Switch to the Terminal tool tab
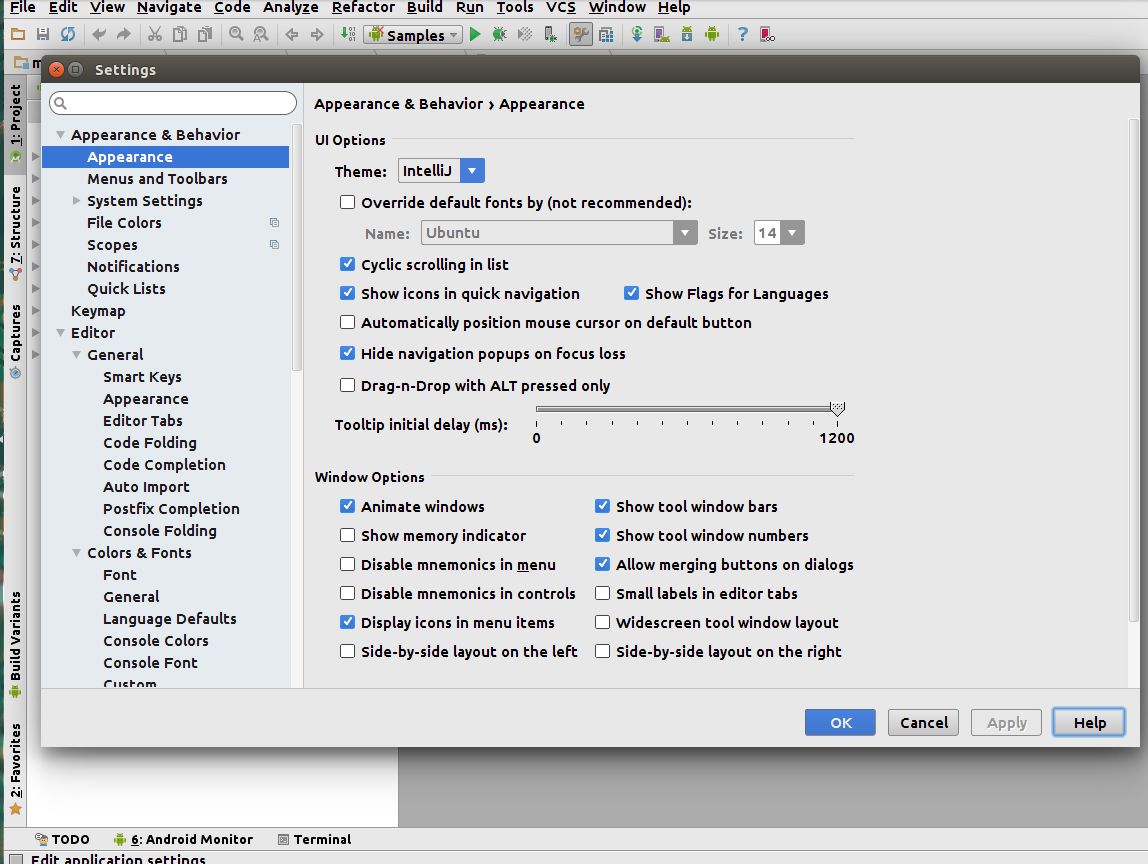 314,839
